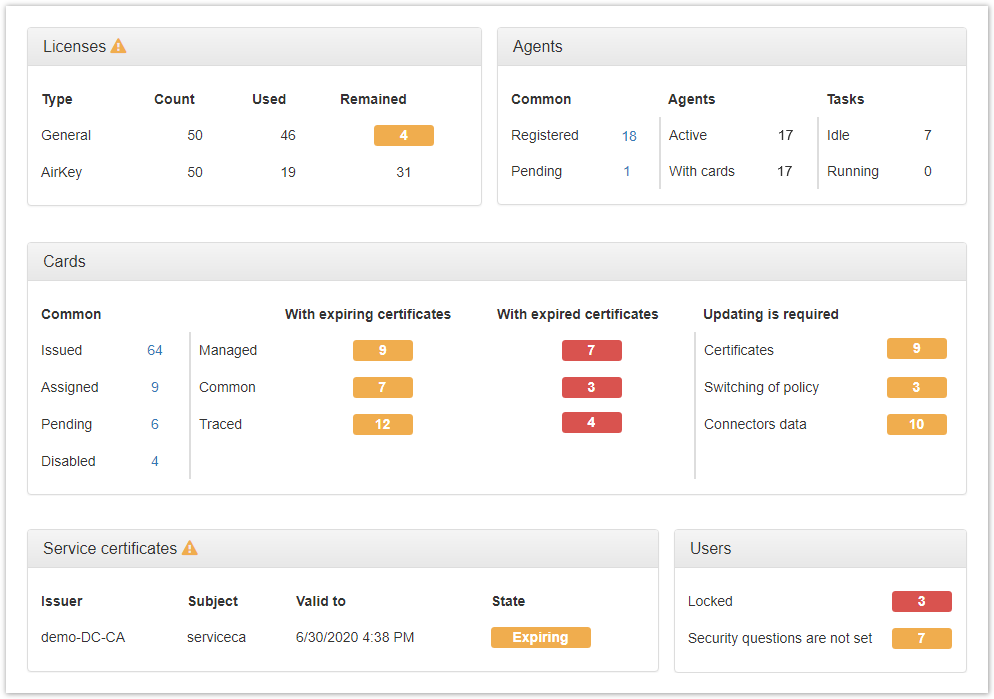Click Managed expired certificates red badge
Viewport: 994px width, 699px height.
tap(591, 351)
